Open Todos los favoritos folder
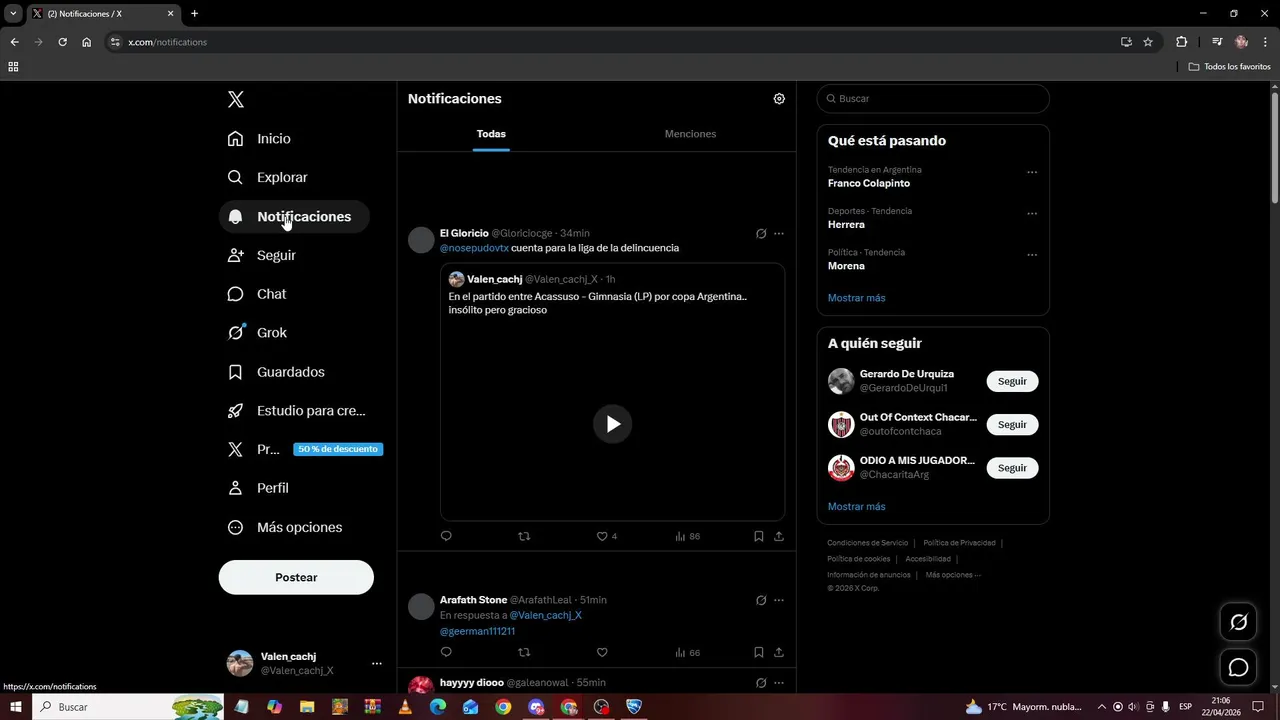 (x=1229, y=67)
